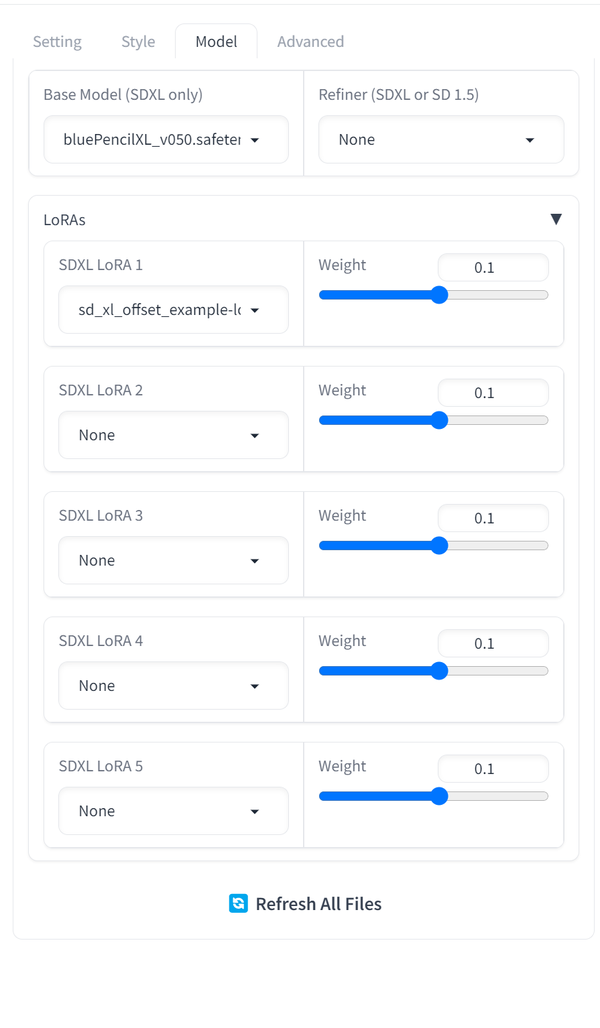Image resolution: width=600 pixels, height=1028 pixels.
Task: Open the Base Model dropdown
Action: pyautogui.click(x=165, y=139)
